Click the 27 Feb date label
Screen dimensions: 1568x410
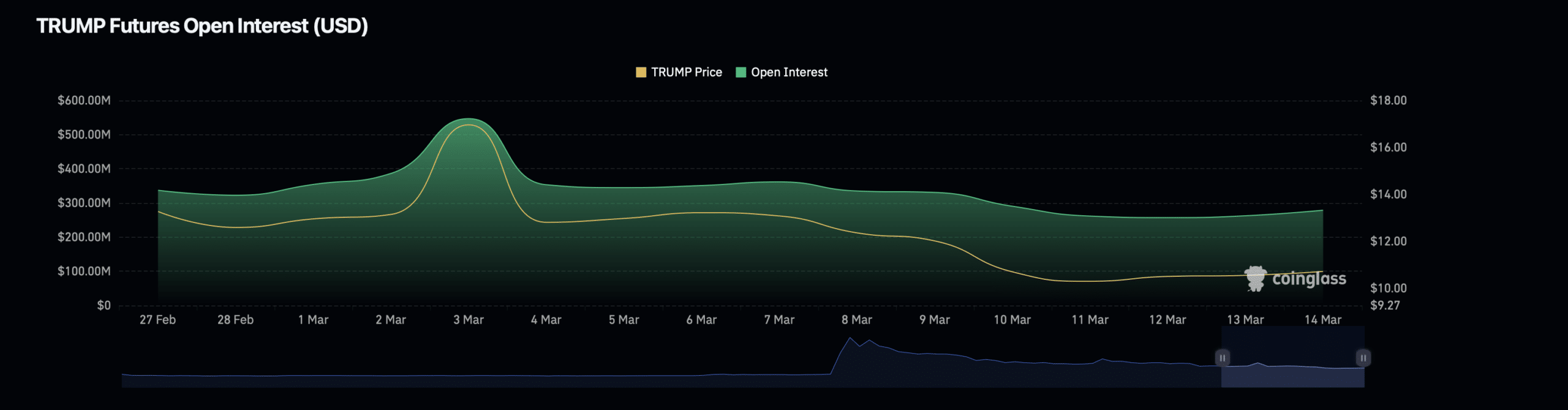click(x=157, y=320)
